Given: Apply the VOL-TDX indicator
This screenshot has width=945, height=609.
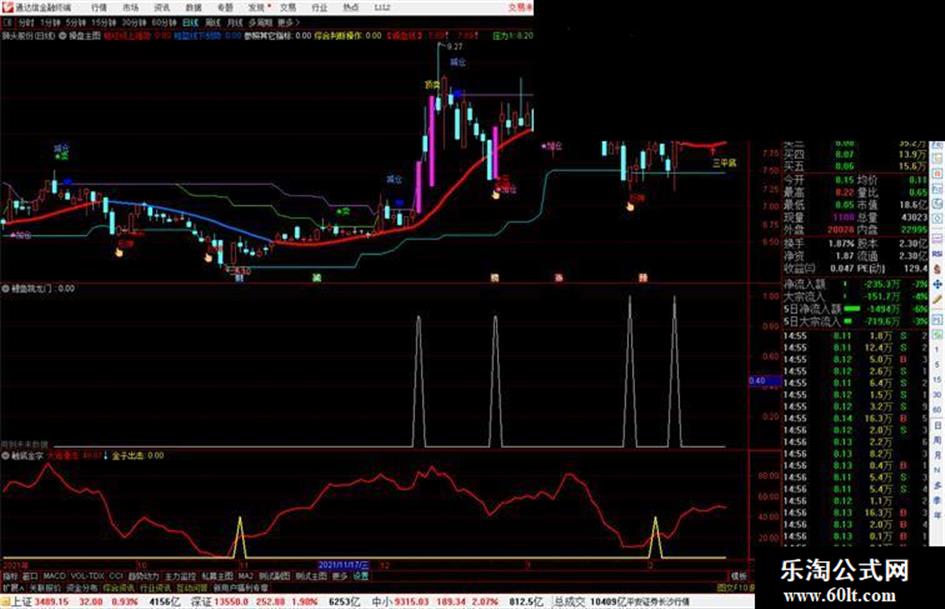Looking at the screenshot, I should (88, 576).
